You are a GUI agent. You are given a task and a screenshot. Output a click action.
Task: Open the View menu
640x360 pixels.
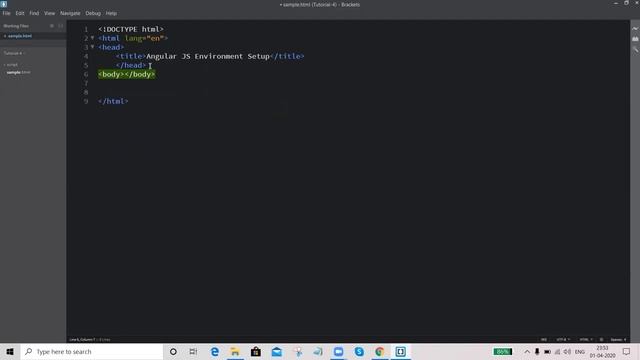(49, 13)
